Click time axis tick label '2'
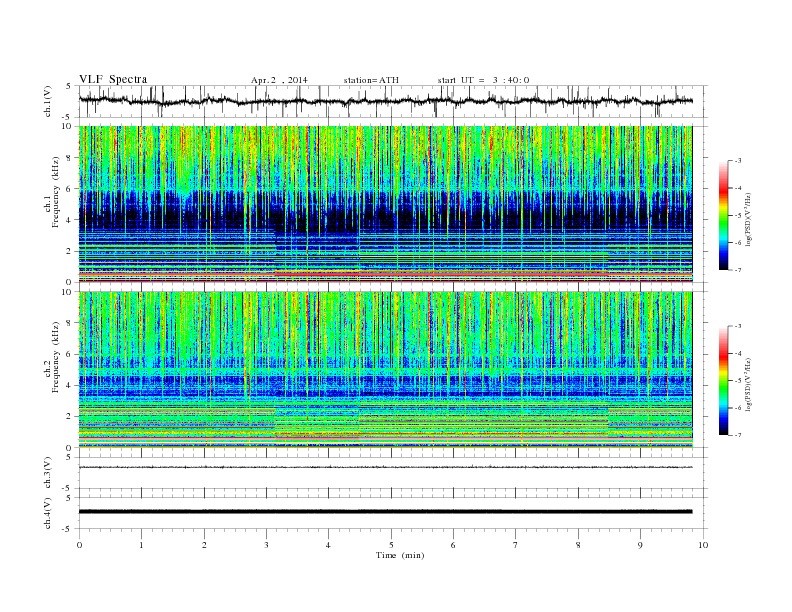The image size is (792, 612). pyautogui.click(x=204, y=545)
